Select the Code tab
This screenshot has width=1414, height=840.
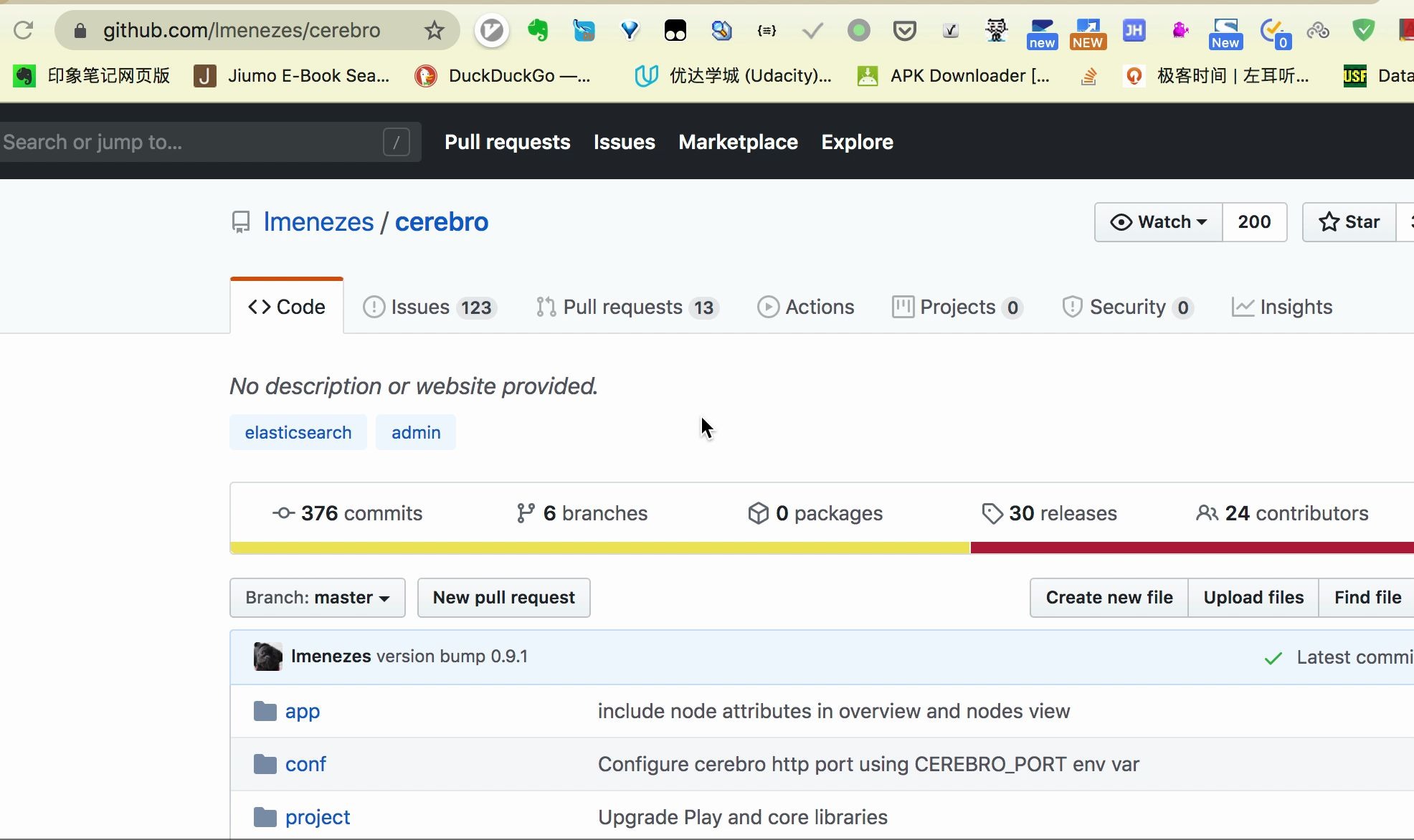(x=287, y=307)
